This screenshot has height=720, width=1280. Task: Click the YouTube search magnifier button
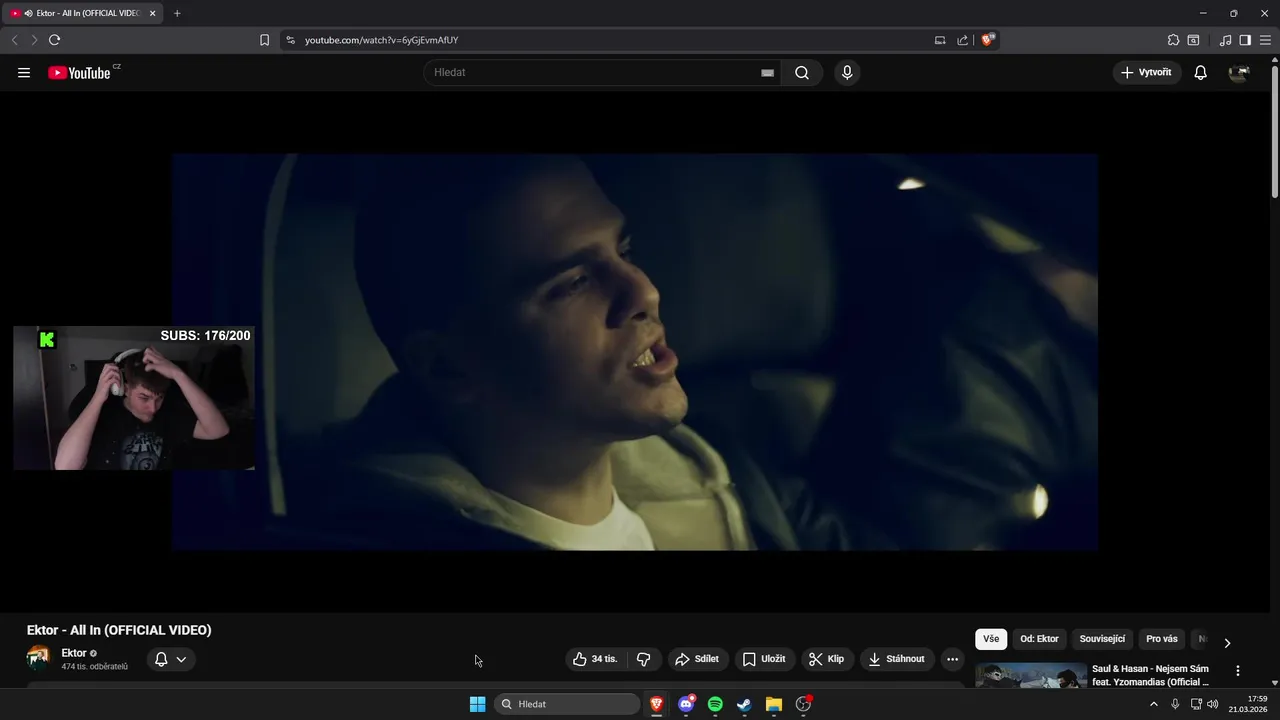pyautogui.click(x=802, y=72)
